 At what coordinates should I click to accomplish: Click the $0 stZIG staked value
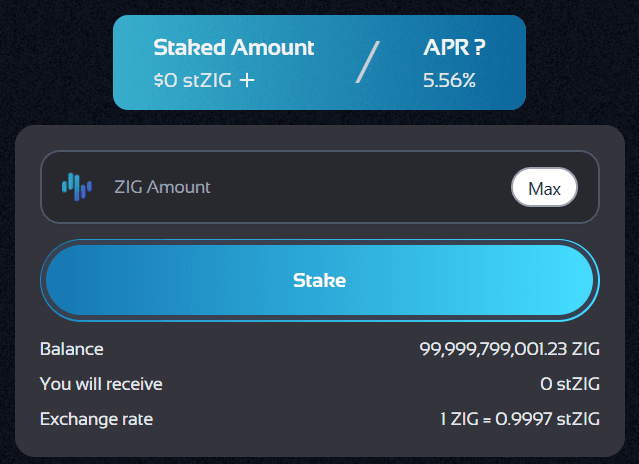click(x=193, y=80)
